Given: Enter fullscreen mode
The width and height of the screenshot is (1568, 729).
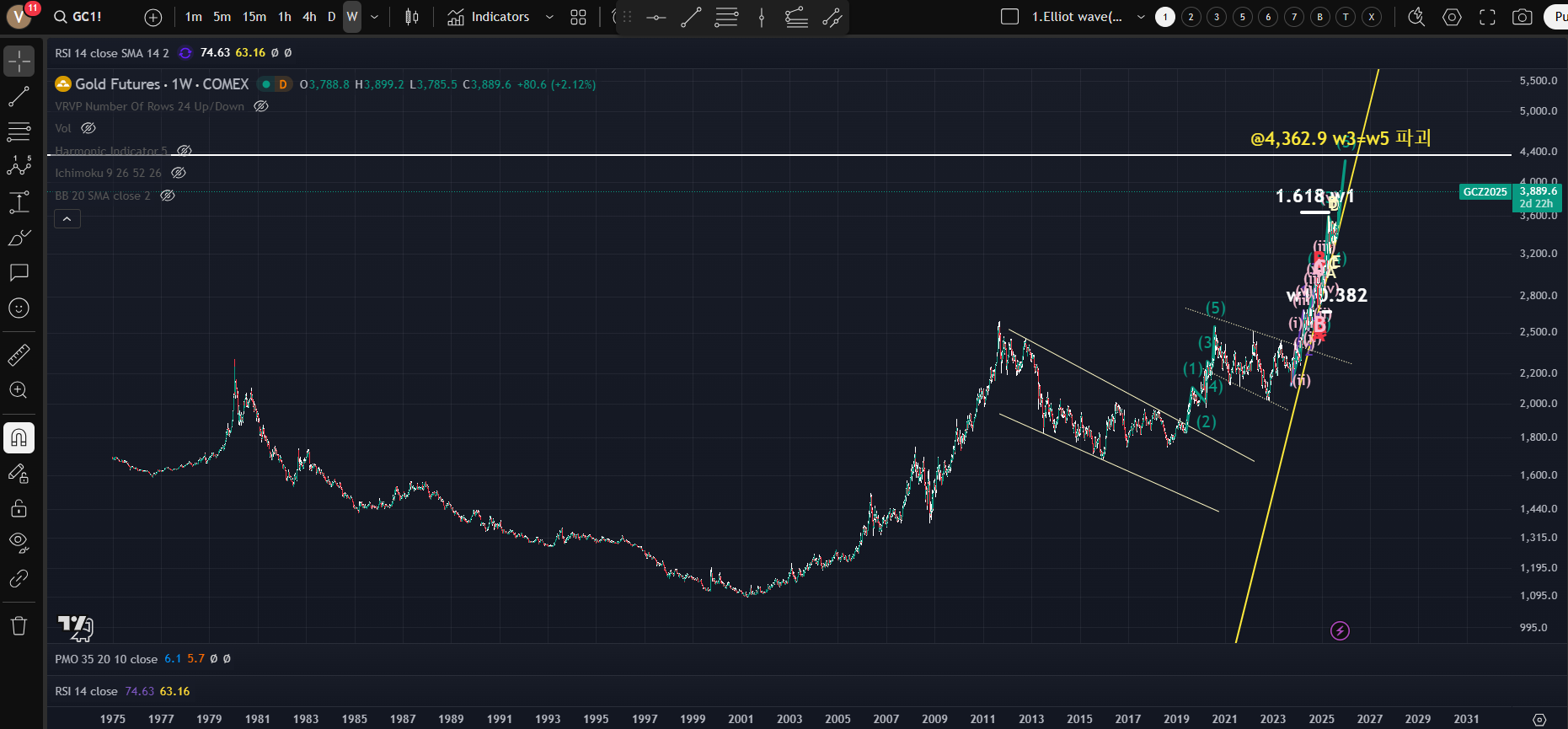Looking at the screenshot, I should 1487,17.
